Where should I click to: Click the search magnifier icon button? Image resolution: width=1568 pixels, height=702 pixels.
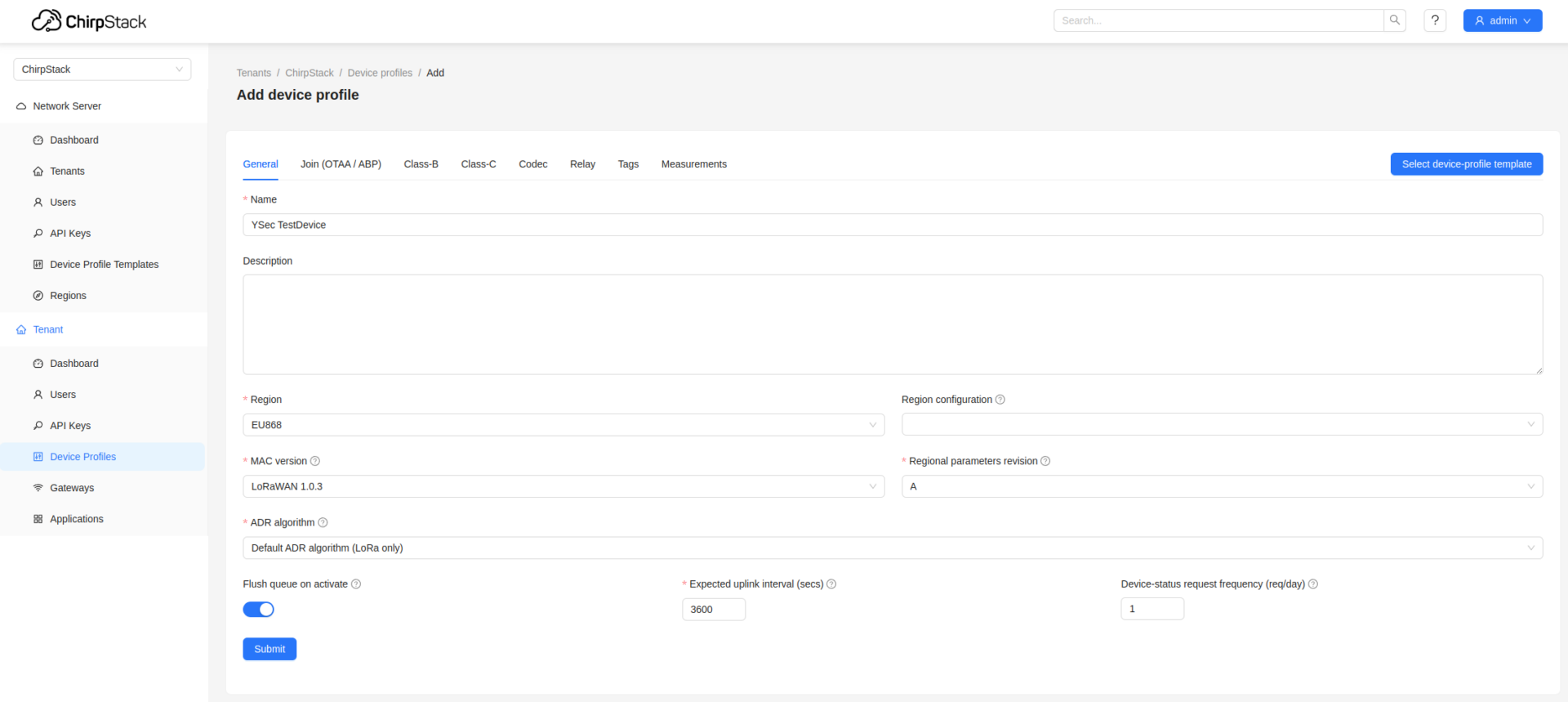tap(1395, 20)
